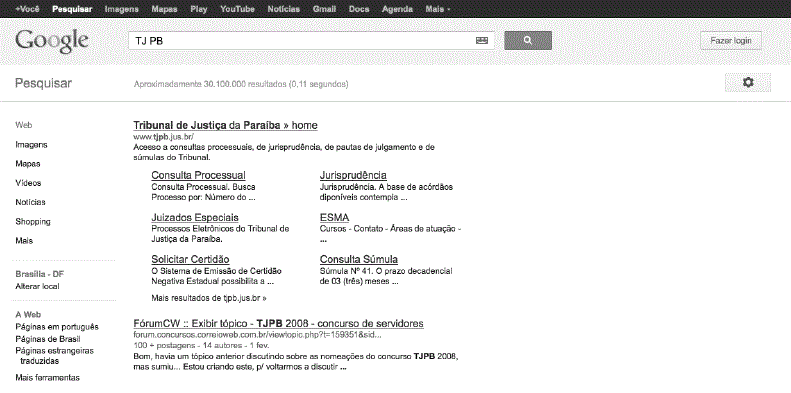Image resolution: width=791 pixels, height=393 pixels.
Task: Select Web in the left sidebar
Action: click(24, 125)
